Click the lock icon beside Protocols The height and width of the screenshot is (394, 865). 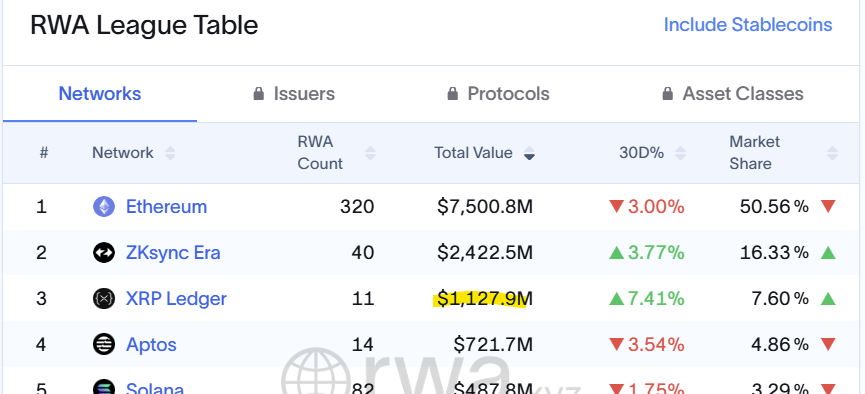[452, 93]
